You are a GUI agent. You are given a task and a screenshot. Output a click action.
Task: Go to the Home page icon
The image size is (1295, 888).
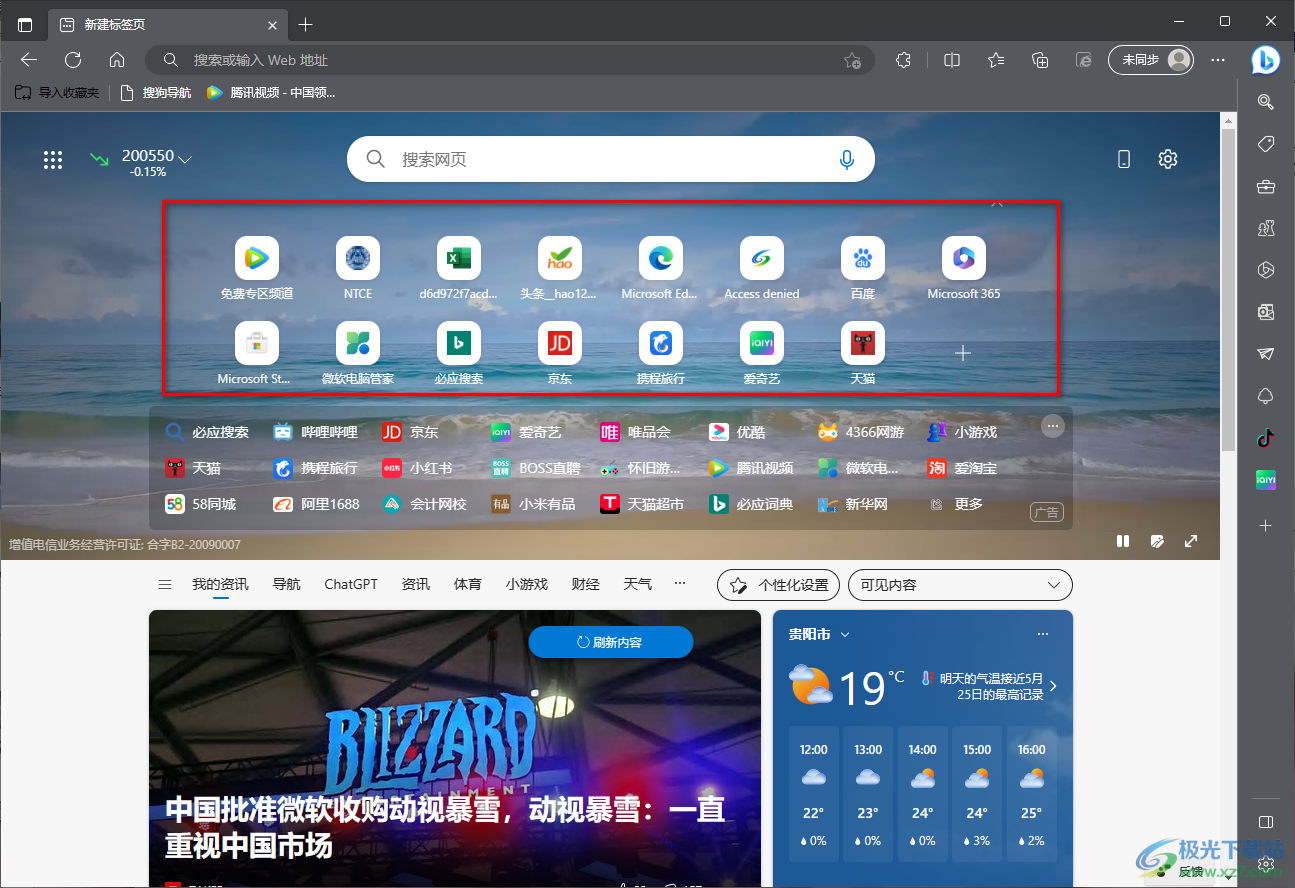point(117,60)
